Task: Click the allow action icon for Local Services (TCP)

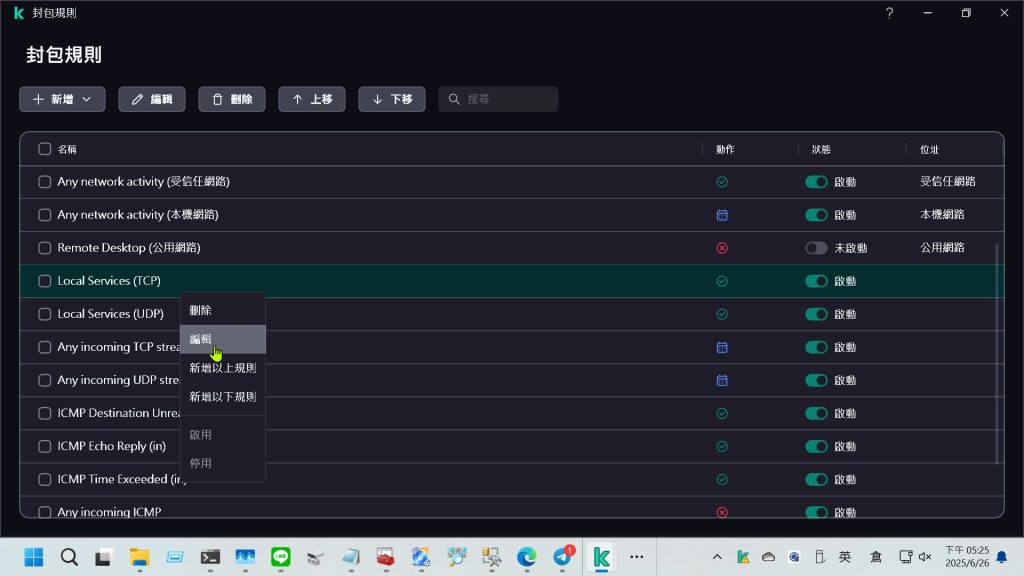Action: pyautogui.click(x=722, y=281)
